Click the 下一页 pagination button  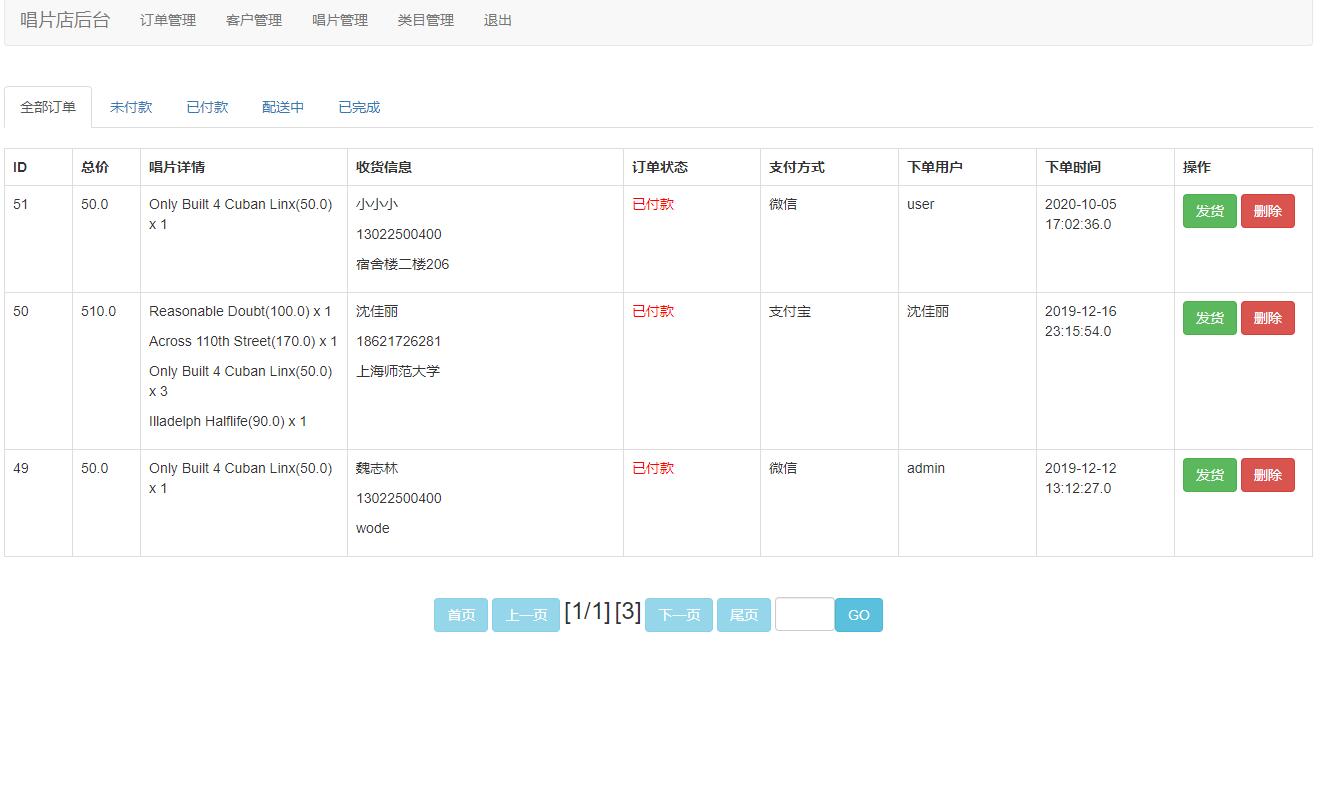(x=678, y=614)
